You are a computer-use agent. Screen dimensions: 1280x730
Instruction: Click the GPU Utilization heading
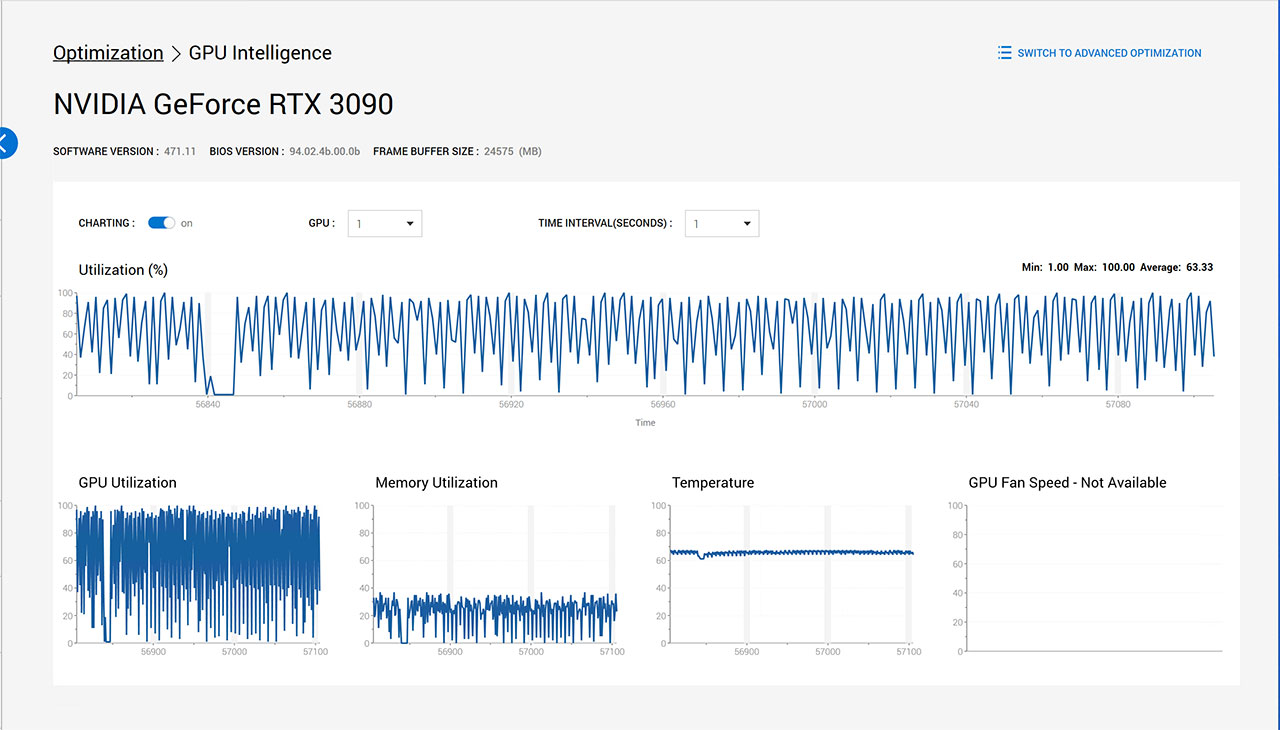tap(127, 483)
